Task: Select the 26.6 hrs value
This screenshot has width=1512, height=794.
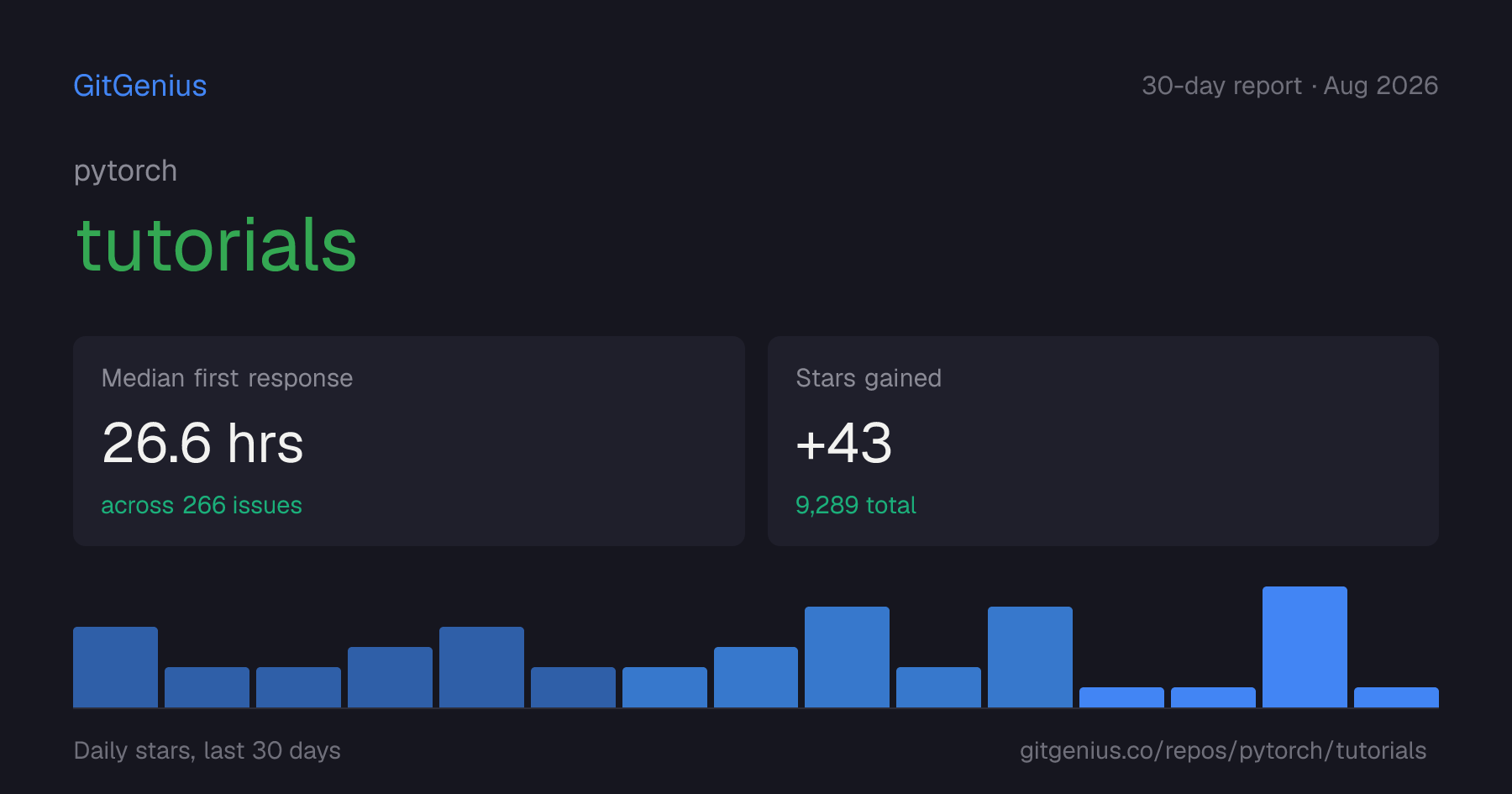Action: (x=202, y=443)
